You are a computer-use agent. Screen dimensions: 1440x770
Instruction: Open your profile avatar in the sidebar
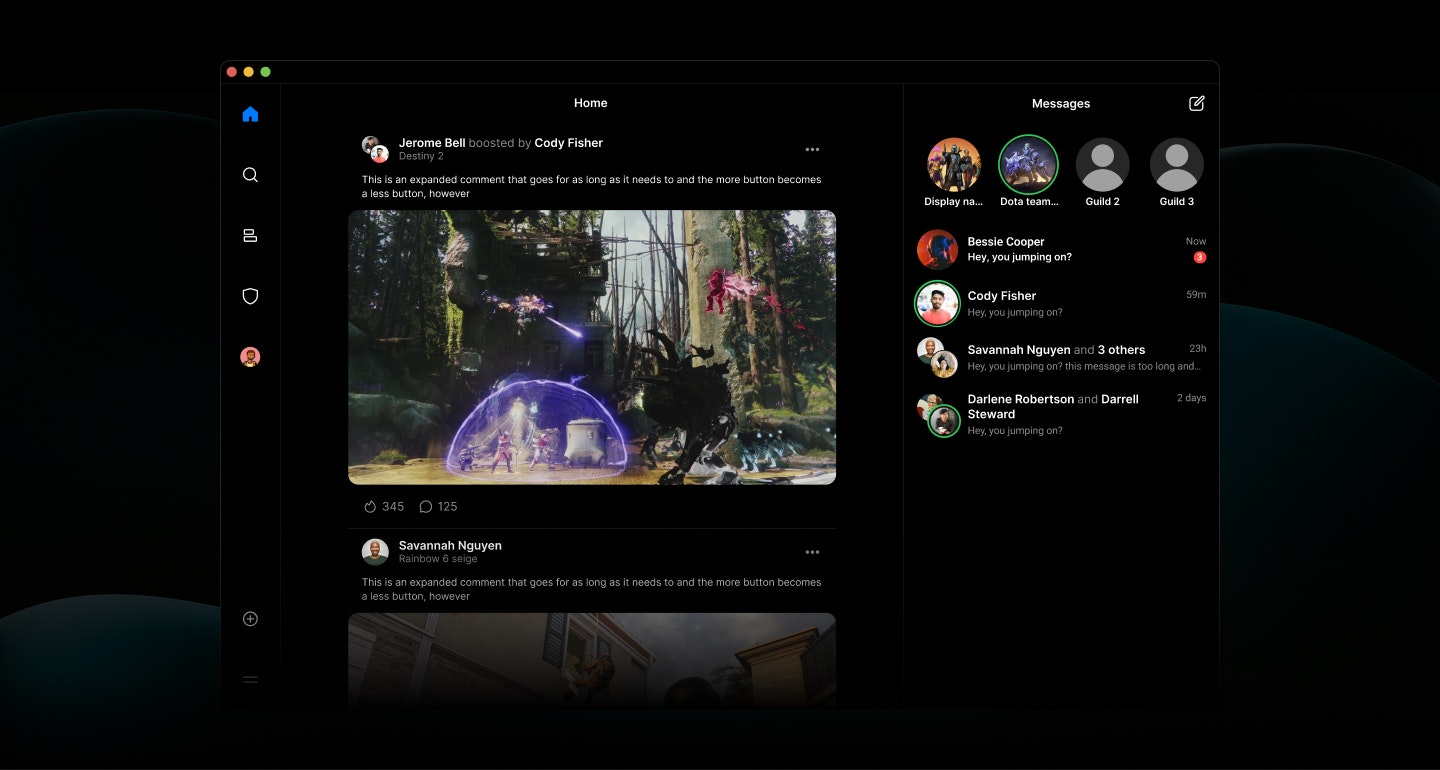250,356
